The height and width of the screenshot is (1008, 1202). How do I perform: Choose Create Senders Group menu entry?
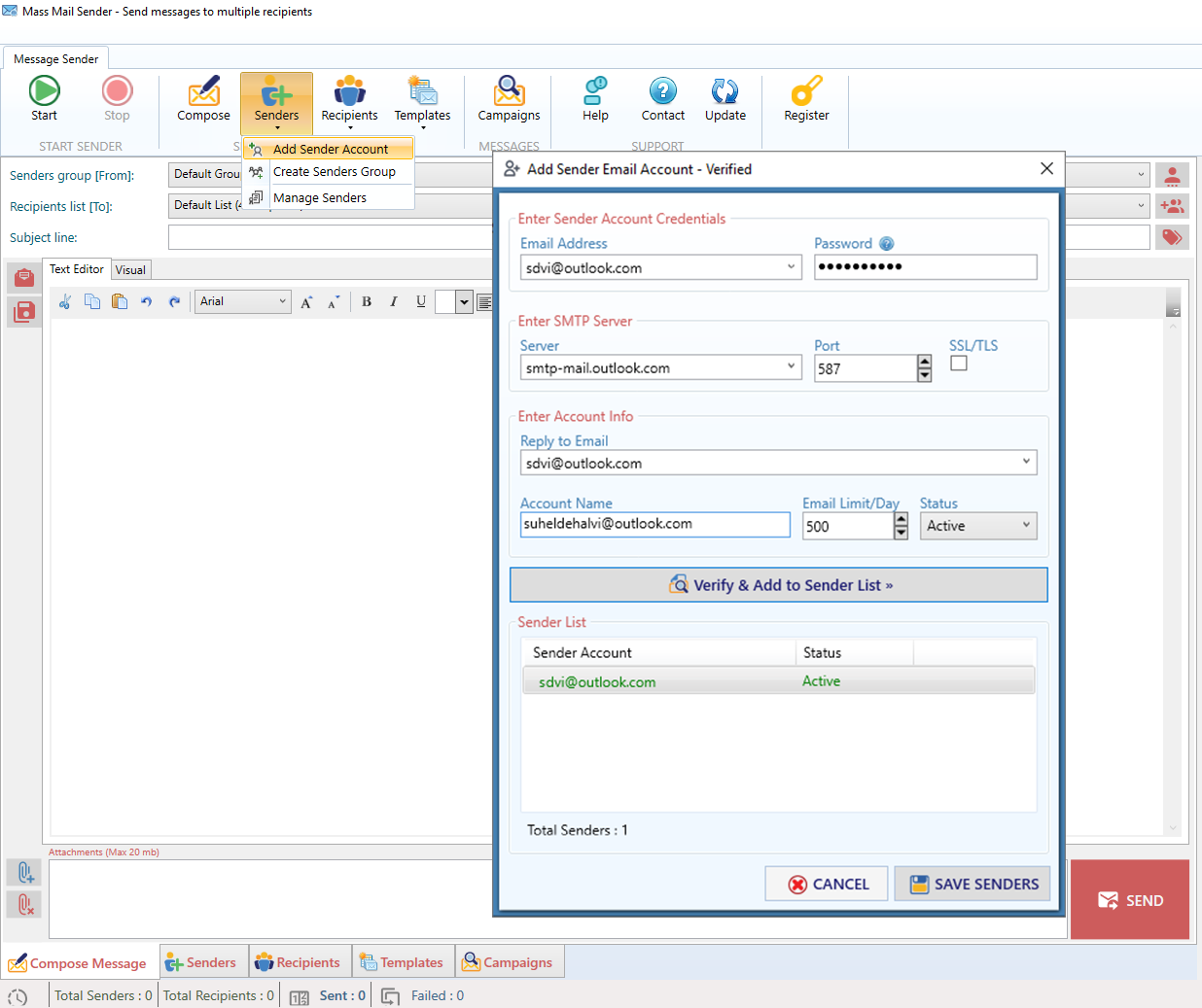pyautogui.click(x=329, y=172)
